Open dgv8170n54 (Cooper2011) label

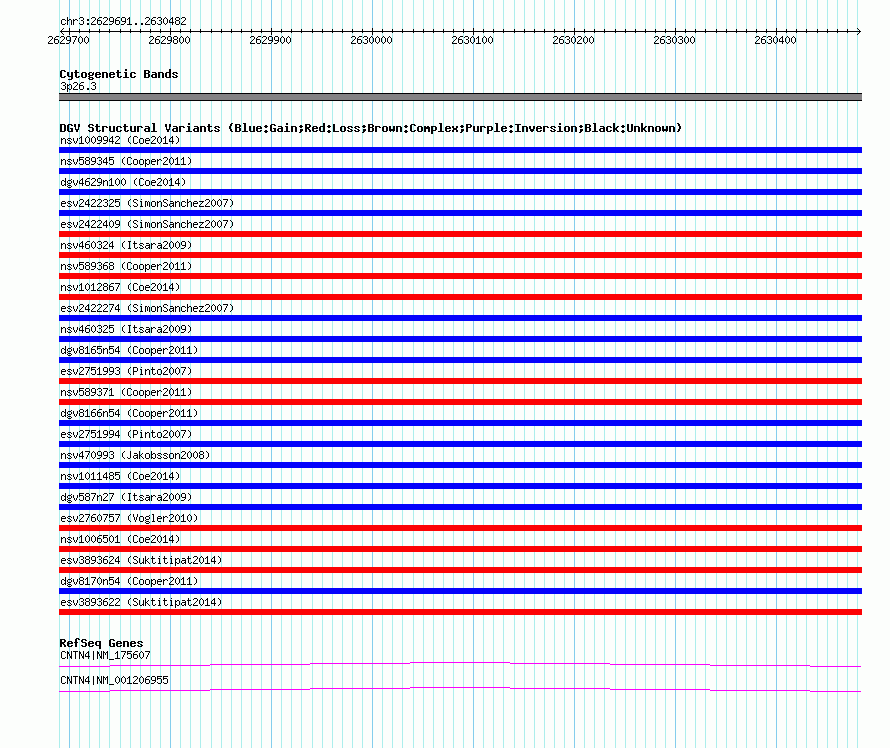point(129,581)
